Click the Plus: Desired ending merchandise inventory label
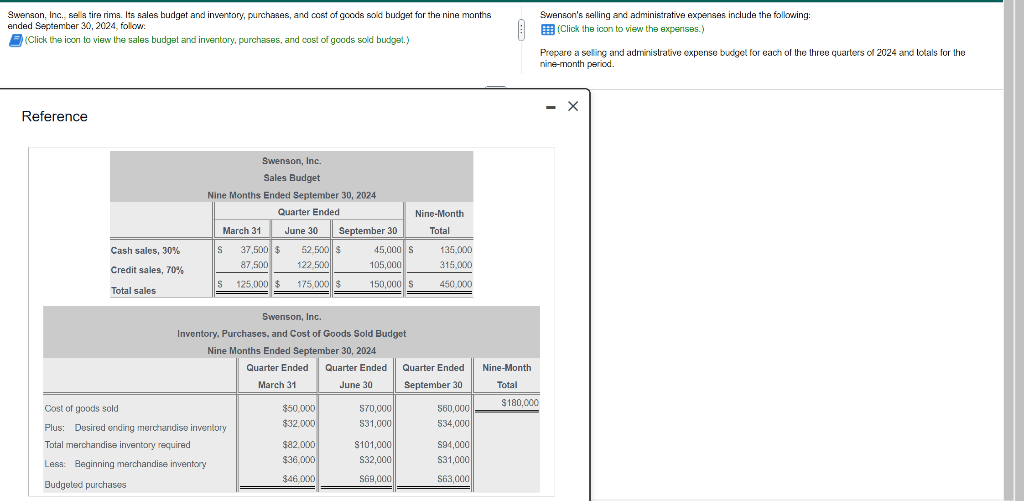 pyautogui.click(x=135, y=428)
